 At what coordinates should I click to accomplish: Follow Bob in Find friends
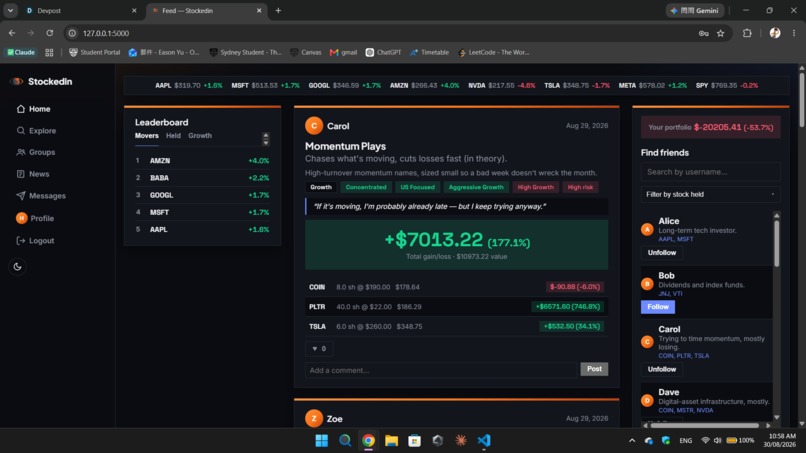(658, 307)
